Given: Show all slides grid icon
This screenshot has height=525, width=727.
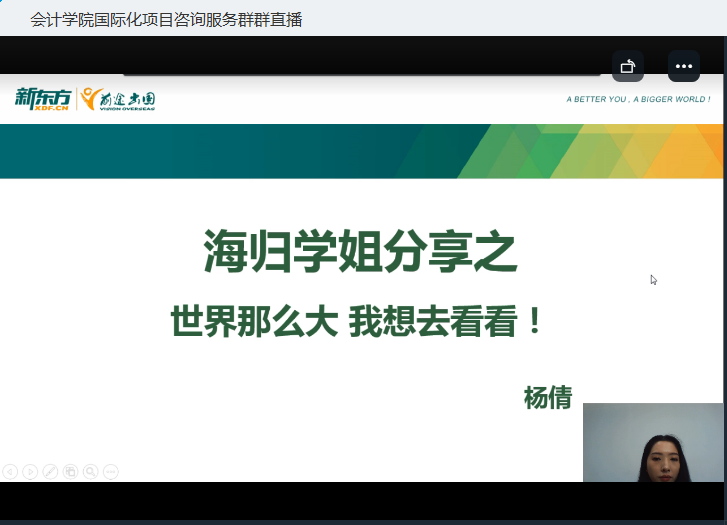Looking at the screenshot, I should (x=71, y=471).
